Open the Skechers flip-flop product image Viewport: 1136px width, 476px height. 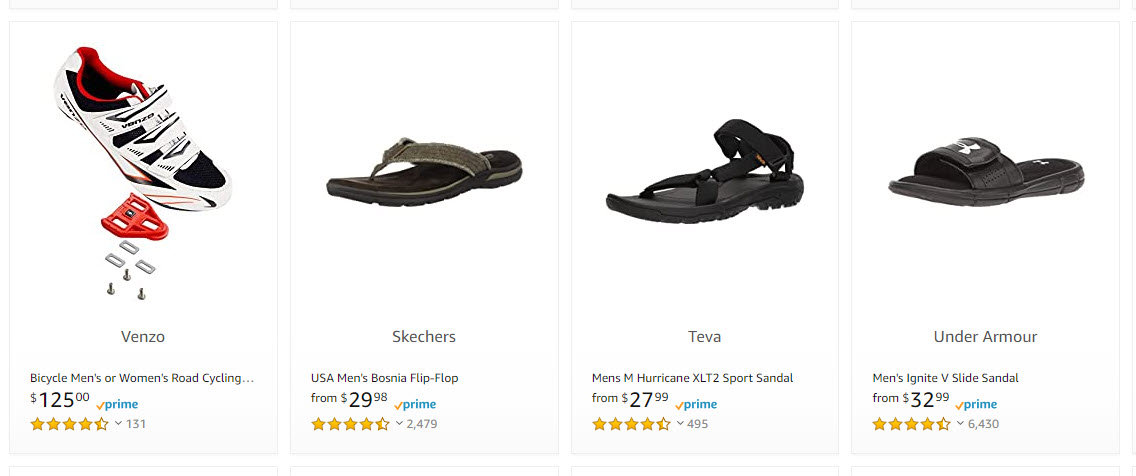click(424, 170)
